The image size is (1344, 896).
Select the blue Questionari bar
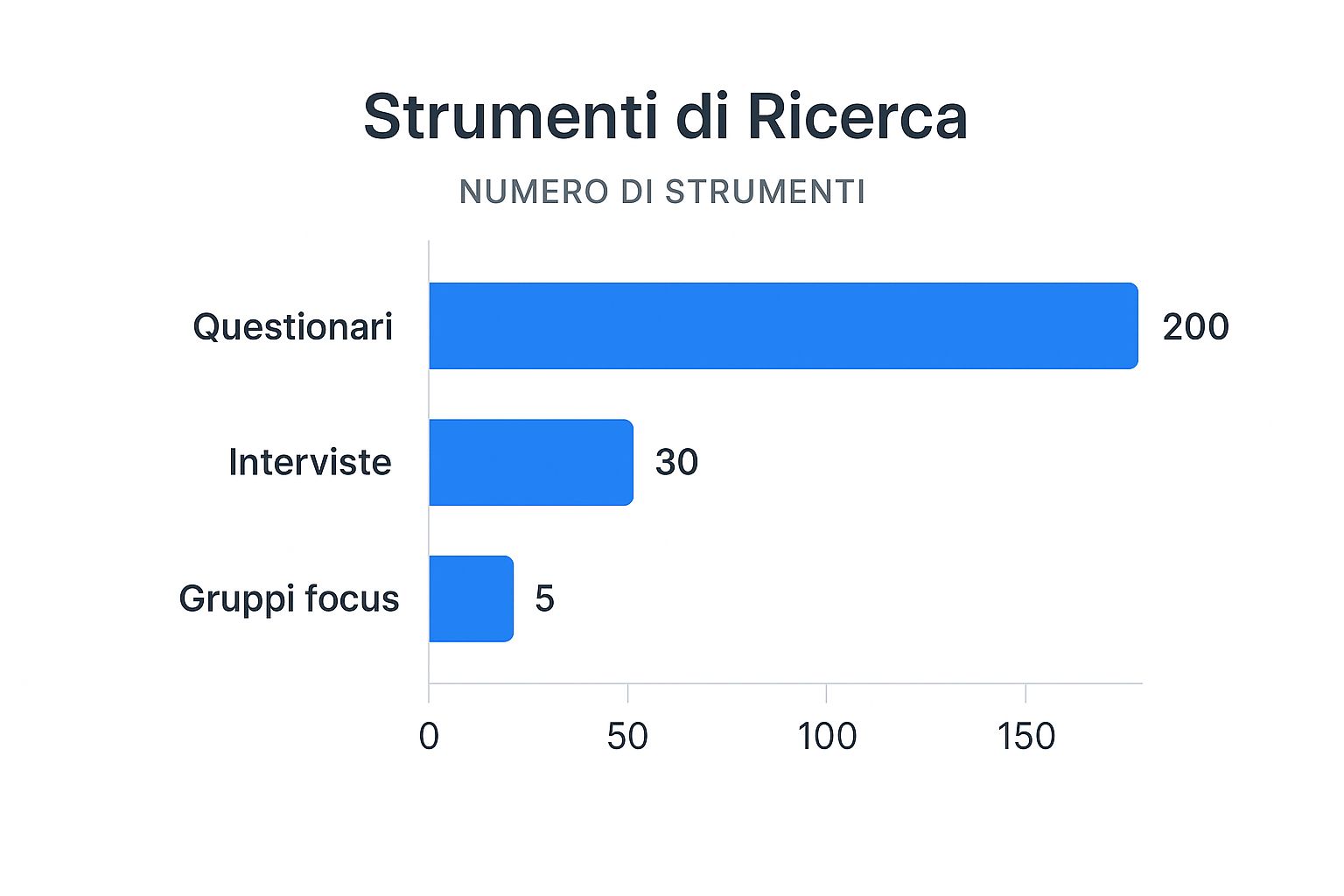(x=783, y=325)
